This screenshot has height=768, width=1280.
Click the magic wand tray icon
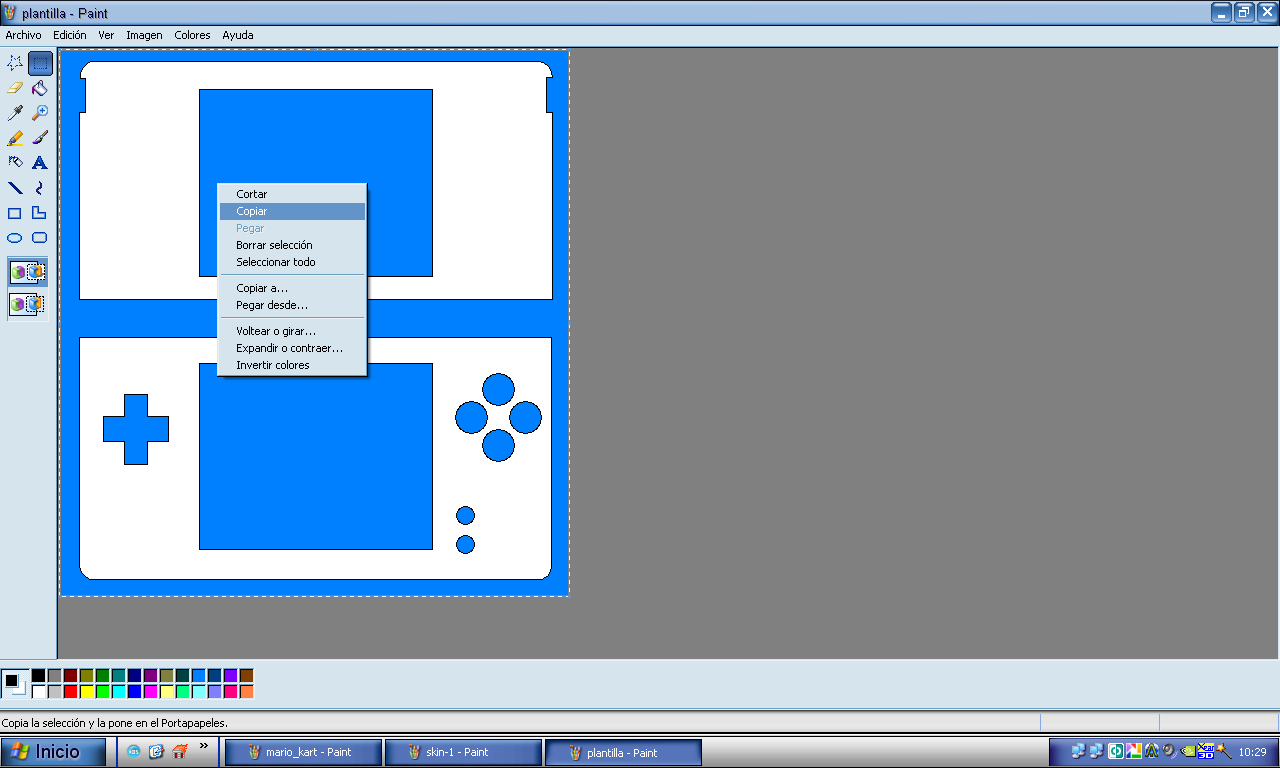tap(1224, 752)
